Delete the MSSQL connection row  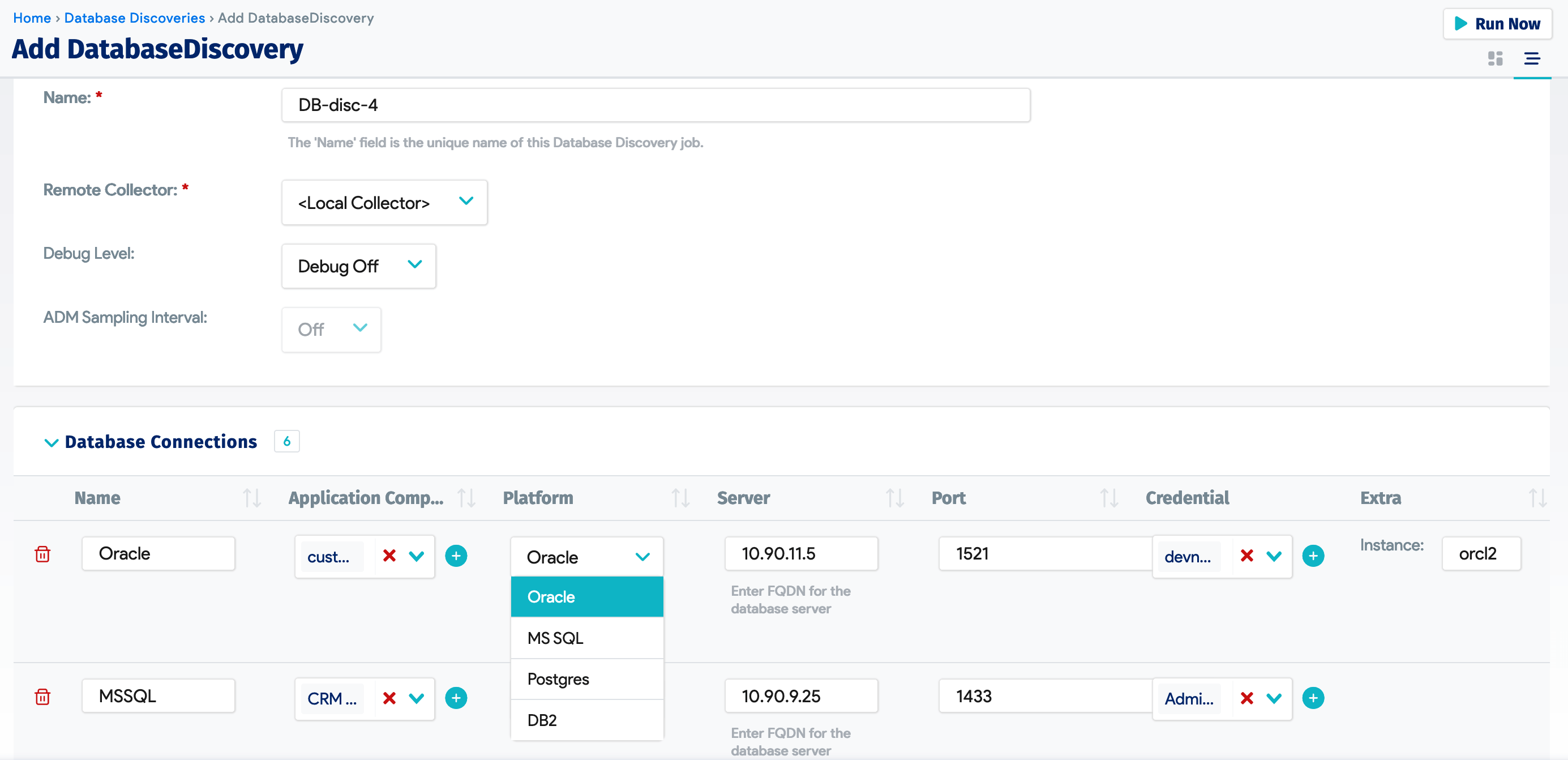42,697
